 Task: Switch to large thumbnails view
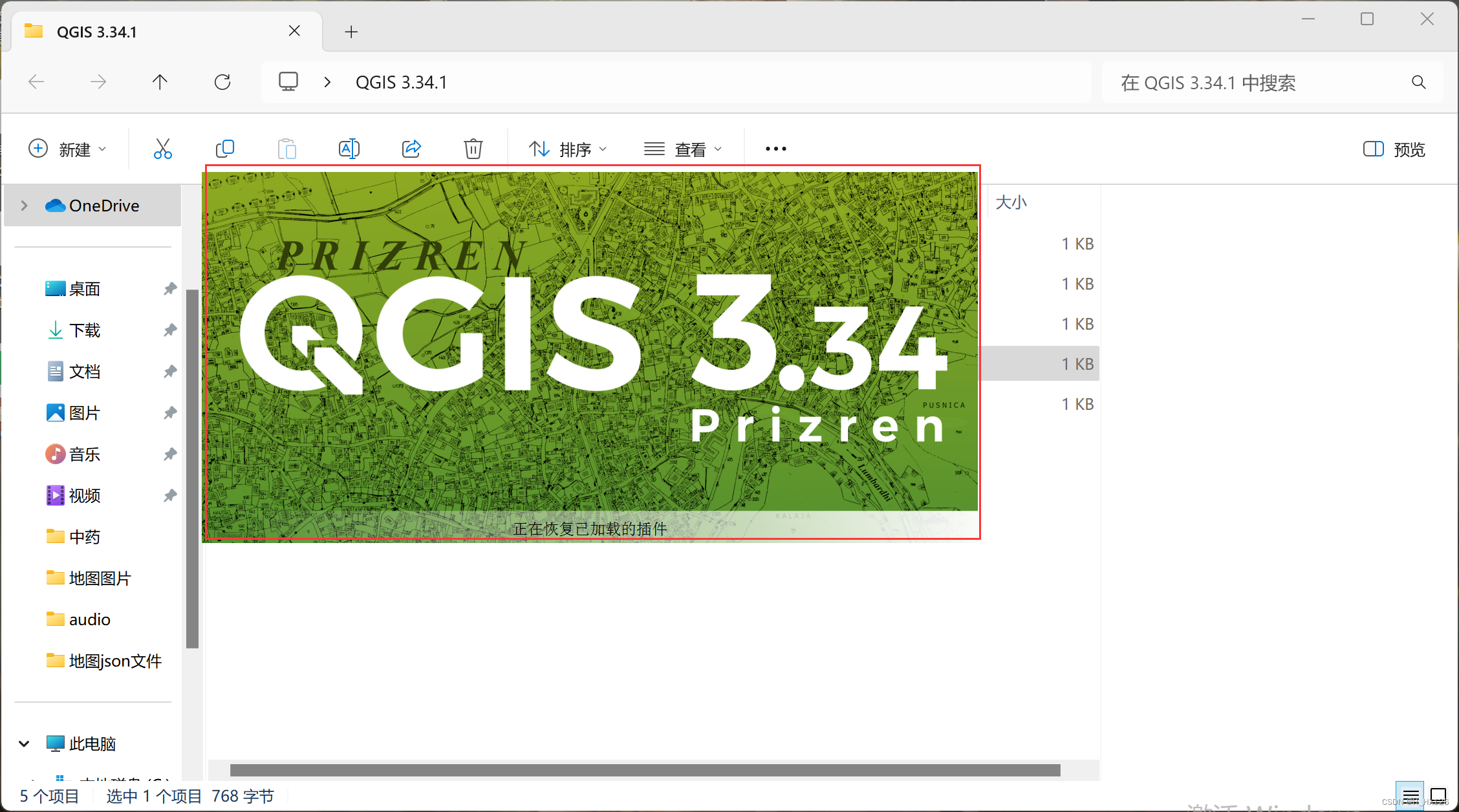click(x=1438, y=795)
